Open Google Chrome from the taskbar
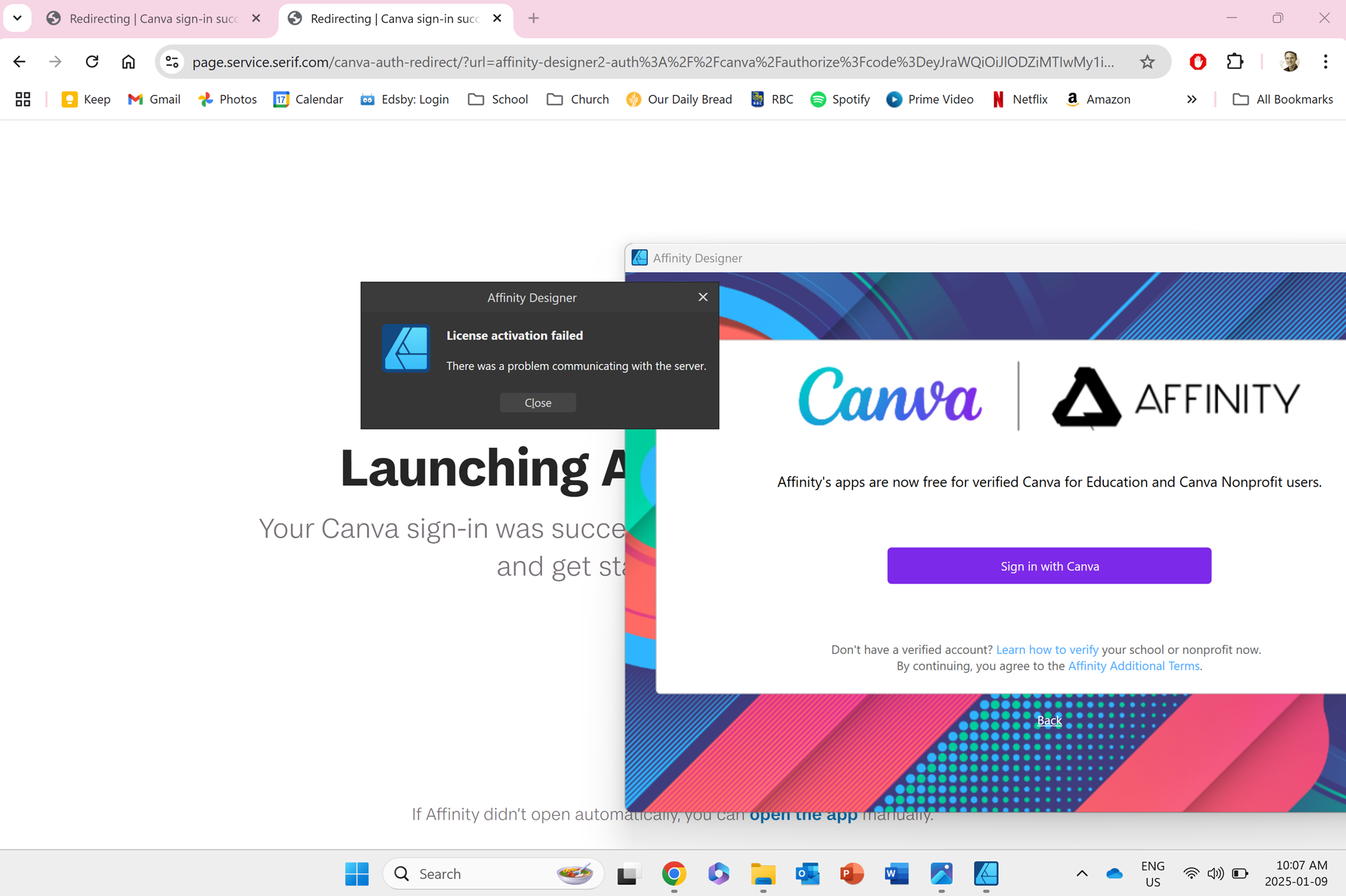Viewport: 1346px width, 896px height. tap(674, 874)
